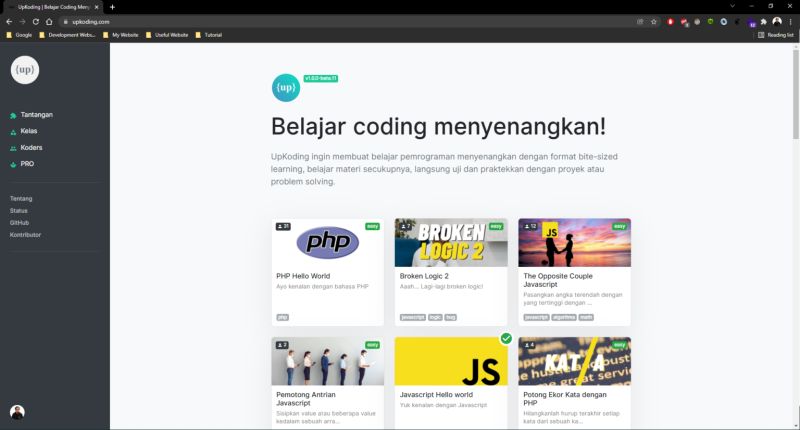Click the math tag on Opposite Couple card
Screen dimensions: 800x430
[586, 317]
